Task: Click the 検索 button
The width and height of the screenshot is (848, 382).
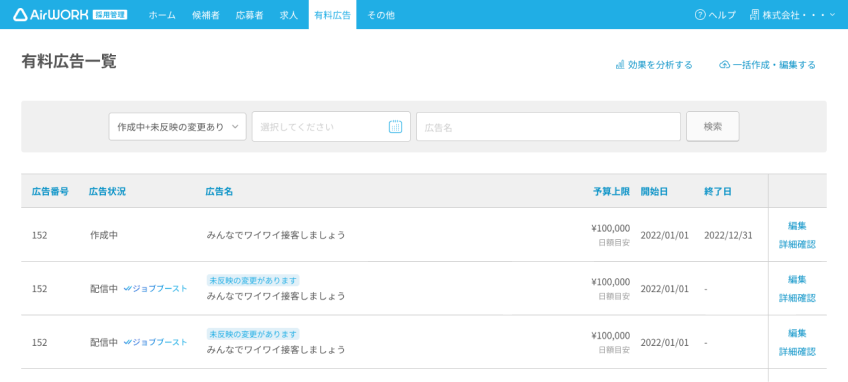Action: (713, 127)
